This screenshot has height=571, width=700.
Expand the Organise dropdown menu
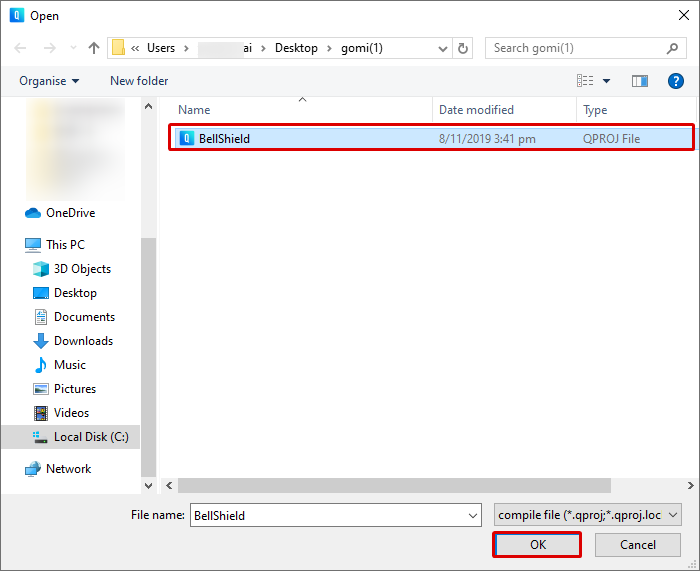click(x=49, y=81)
